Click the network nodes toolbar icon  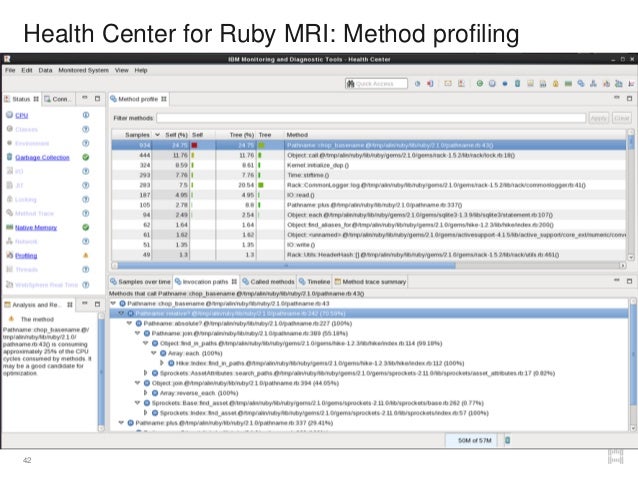(x=593, y=83)
